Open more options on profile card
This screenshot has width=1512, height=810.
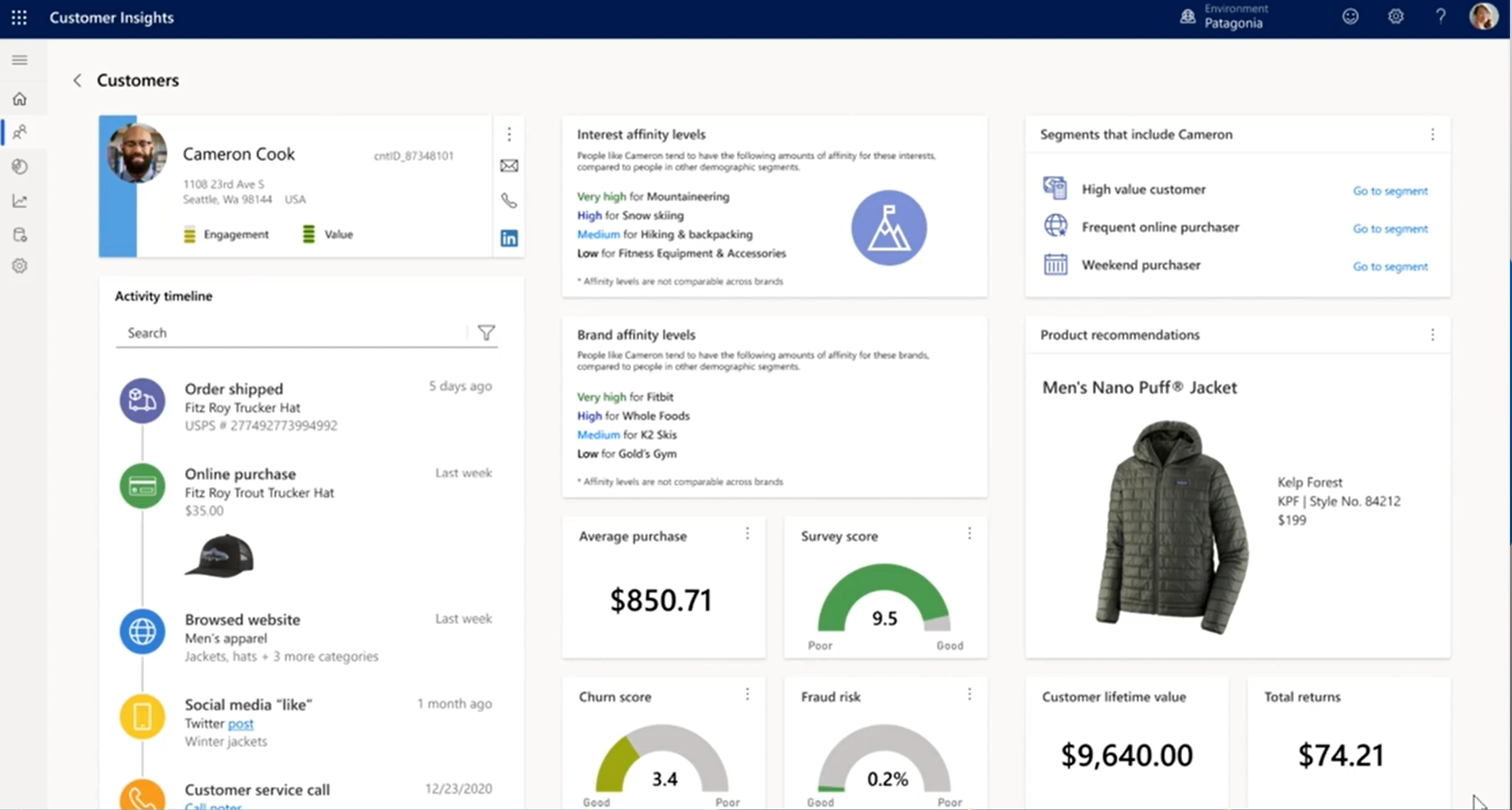coord(509,135)
